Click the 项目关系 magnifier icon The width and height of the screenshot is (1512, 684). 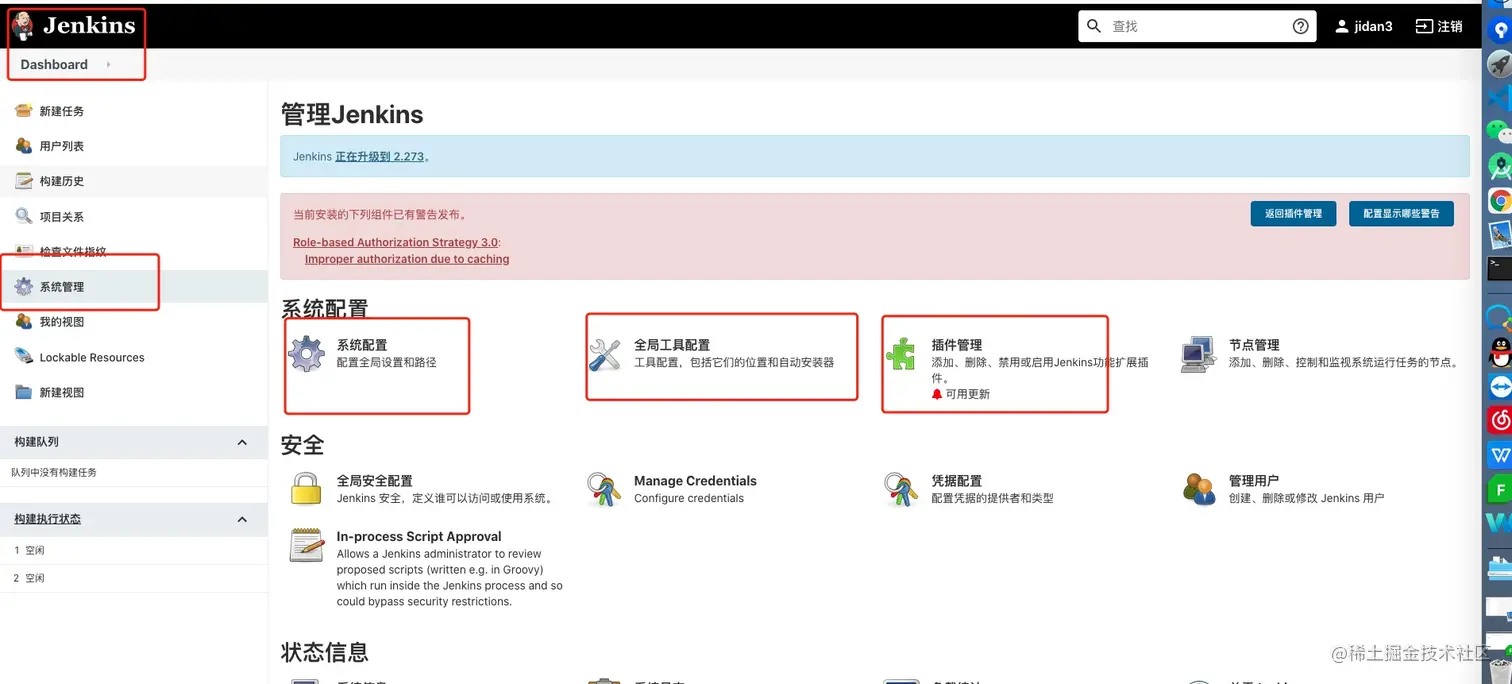(x=24, y=216)
